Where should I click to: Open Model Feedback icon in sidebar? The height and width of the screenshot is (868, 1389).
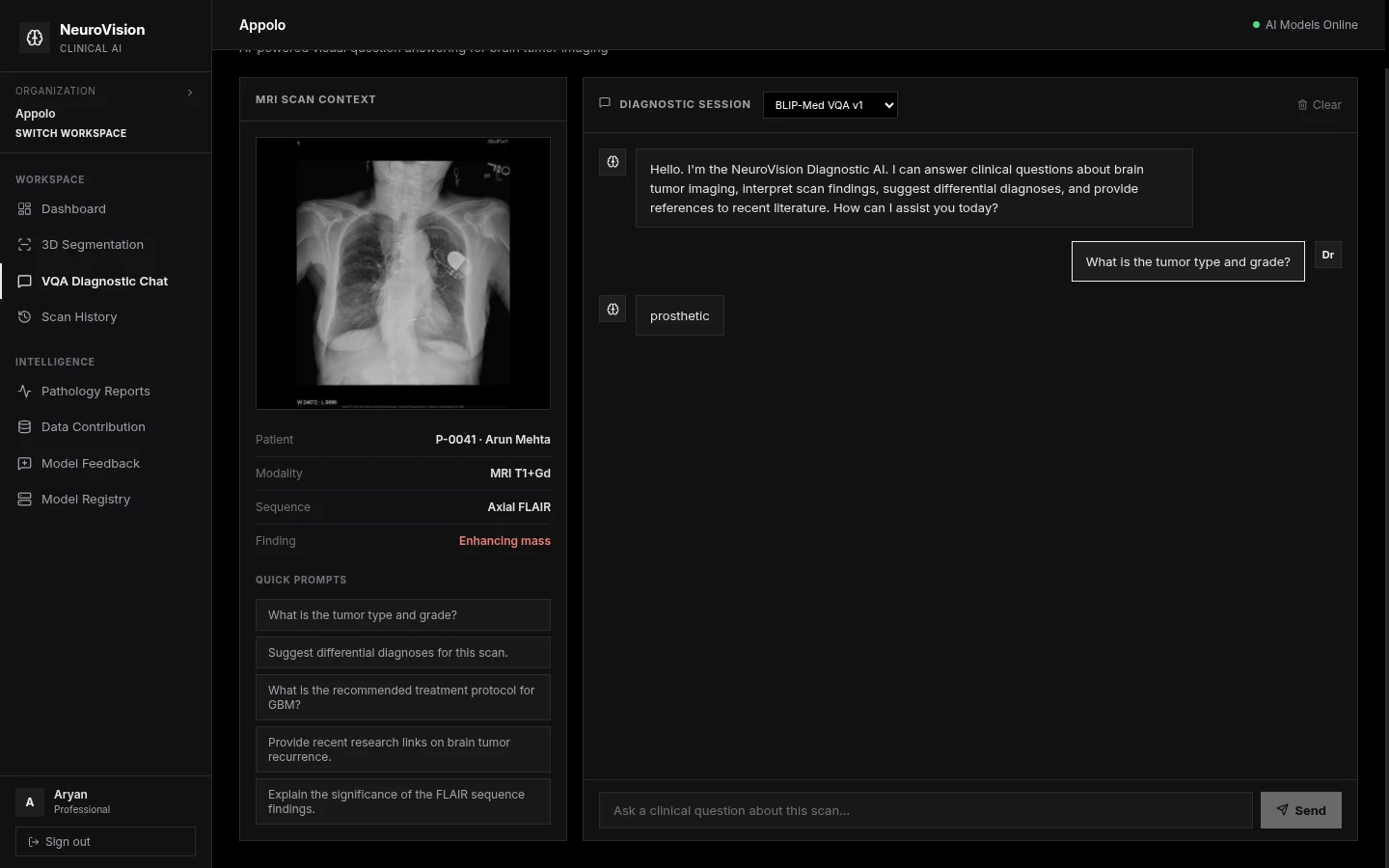coord(24,464)
